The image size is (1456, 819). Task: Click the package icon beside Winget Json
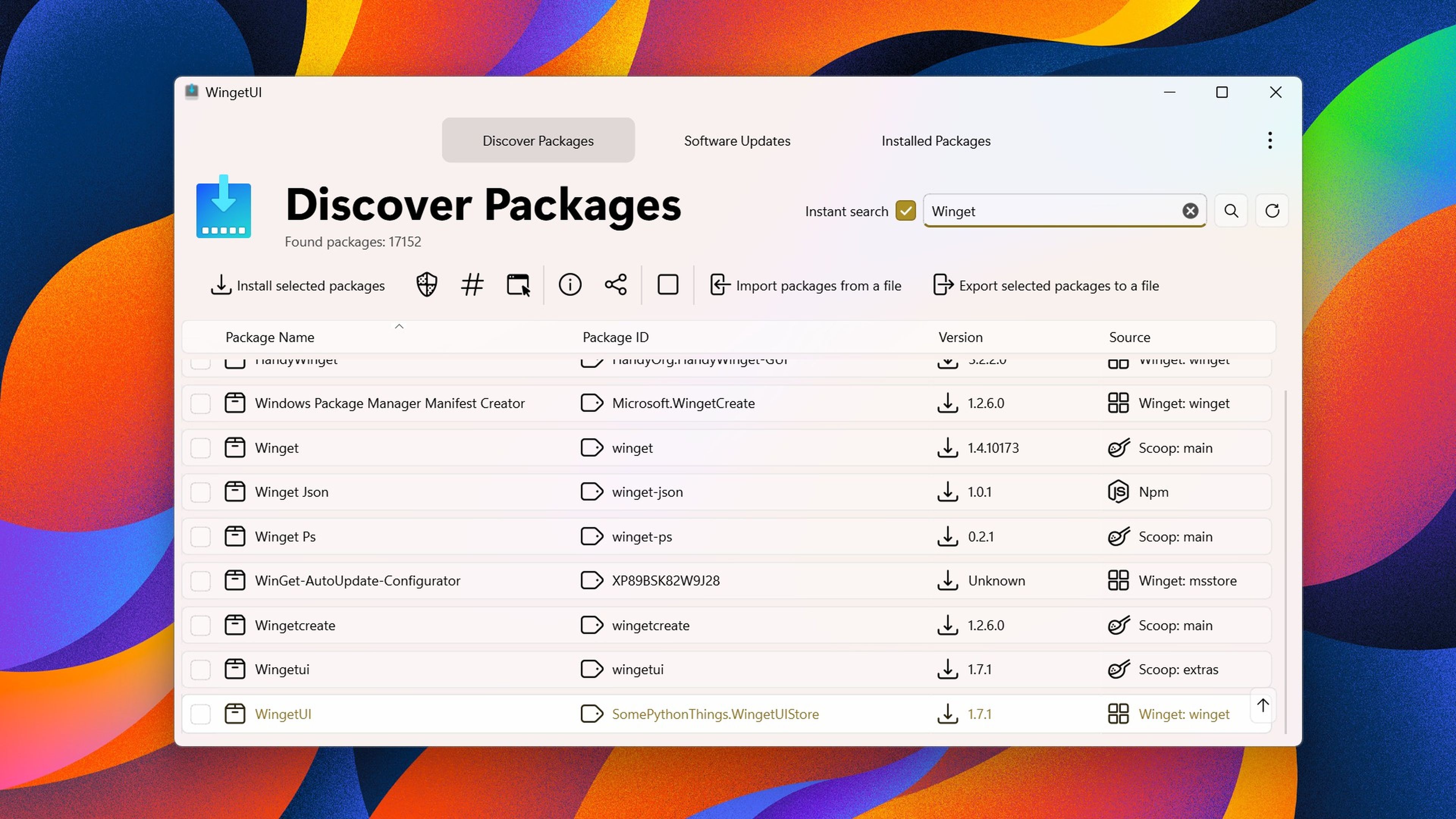[235, 492]
